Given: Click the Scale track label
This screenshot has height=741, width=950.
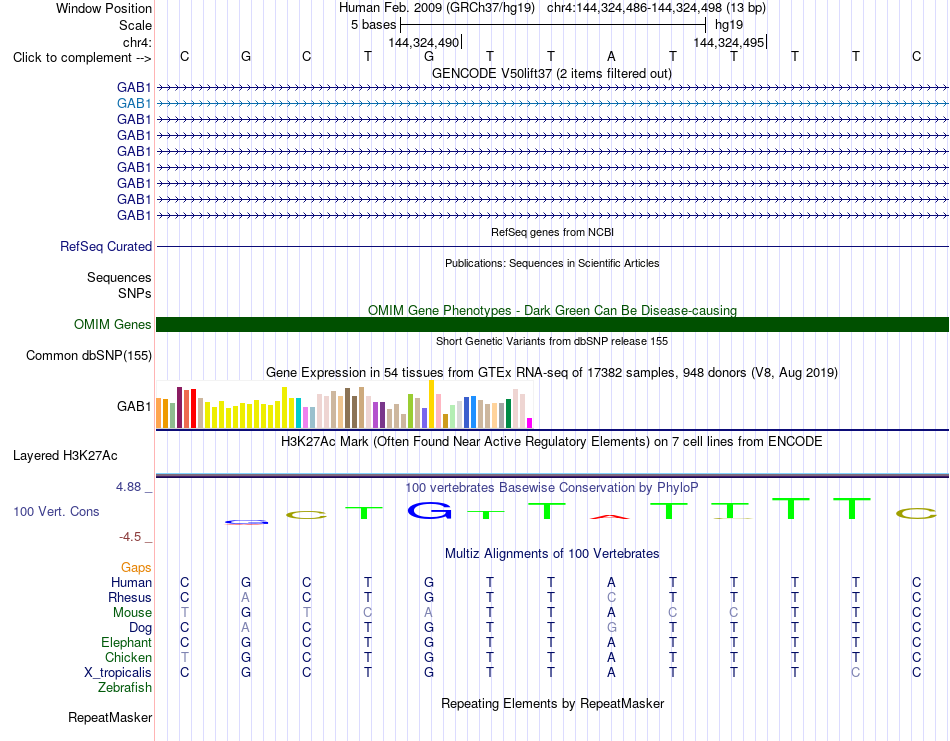Looking at the screenshot, I should pyautogui.click(x=135, y=25).
